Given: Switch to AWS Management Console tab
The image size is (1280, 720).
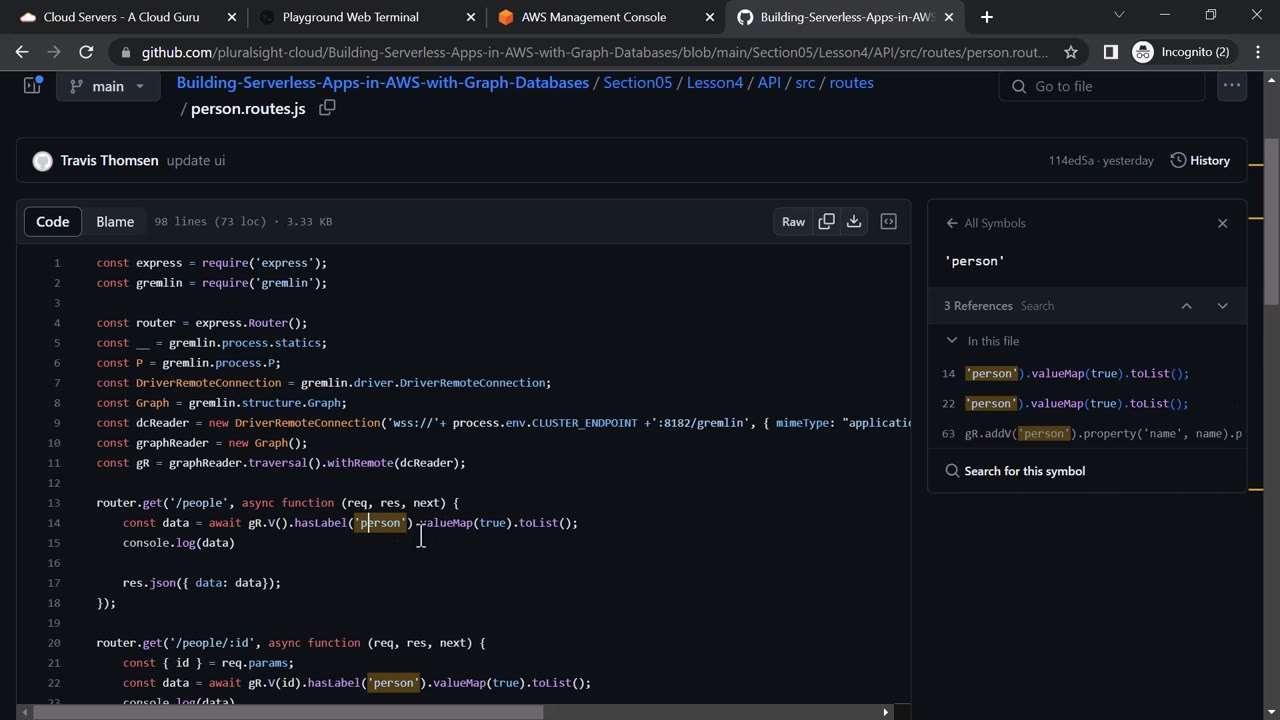Looking at the screenshot, I should (593, 17).
